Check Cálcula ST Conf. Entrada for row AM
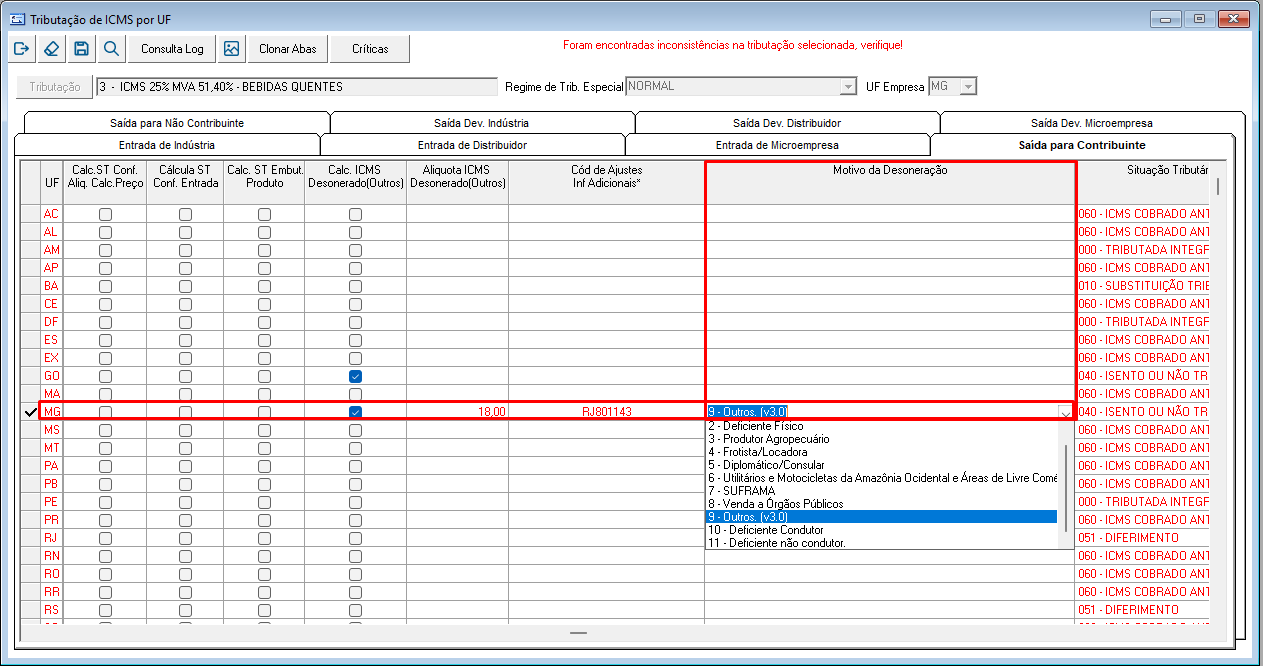The image size is (1263, 666). [x=185, y=250]
